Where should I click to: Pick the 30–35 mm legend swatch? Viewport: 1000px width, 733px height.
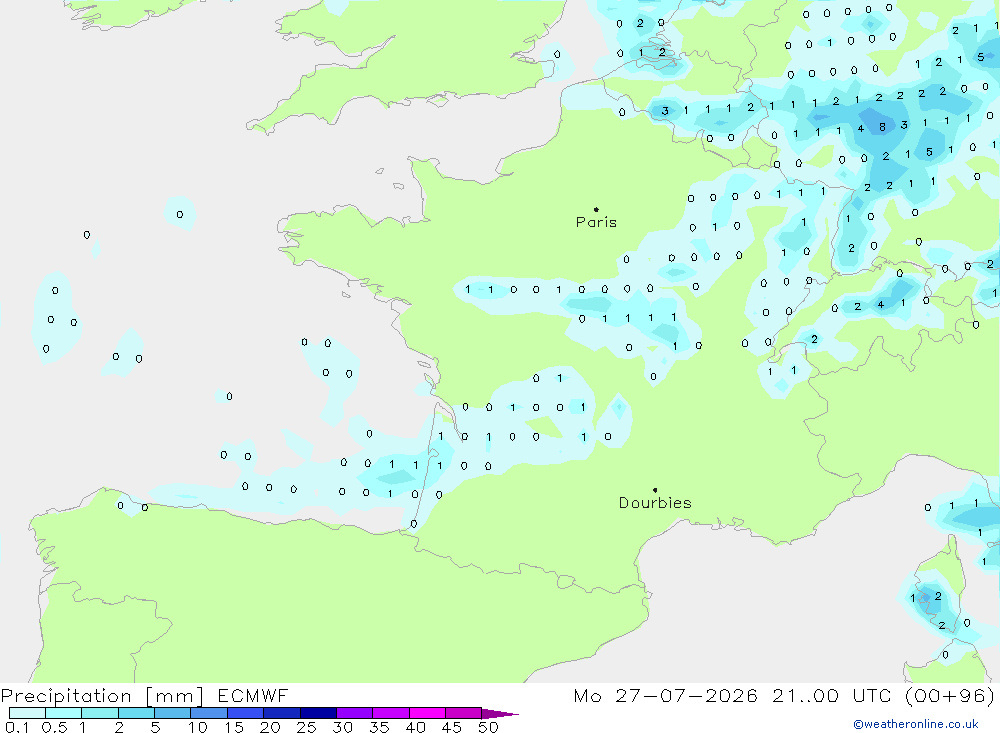(355, 713)
